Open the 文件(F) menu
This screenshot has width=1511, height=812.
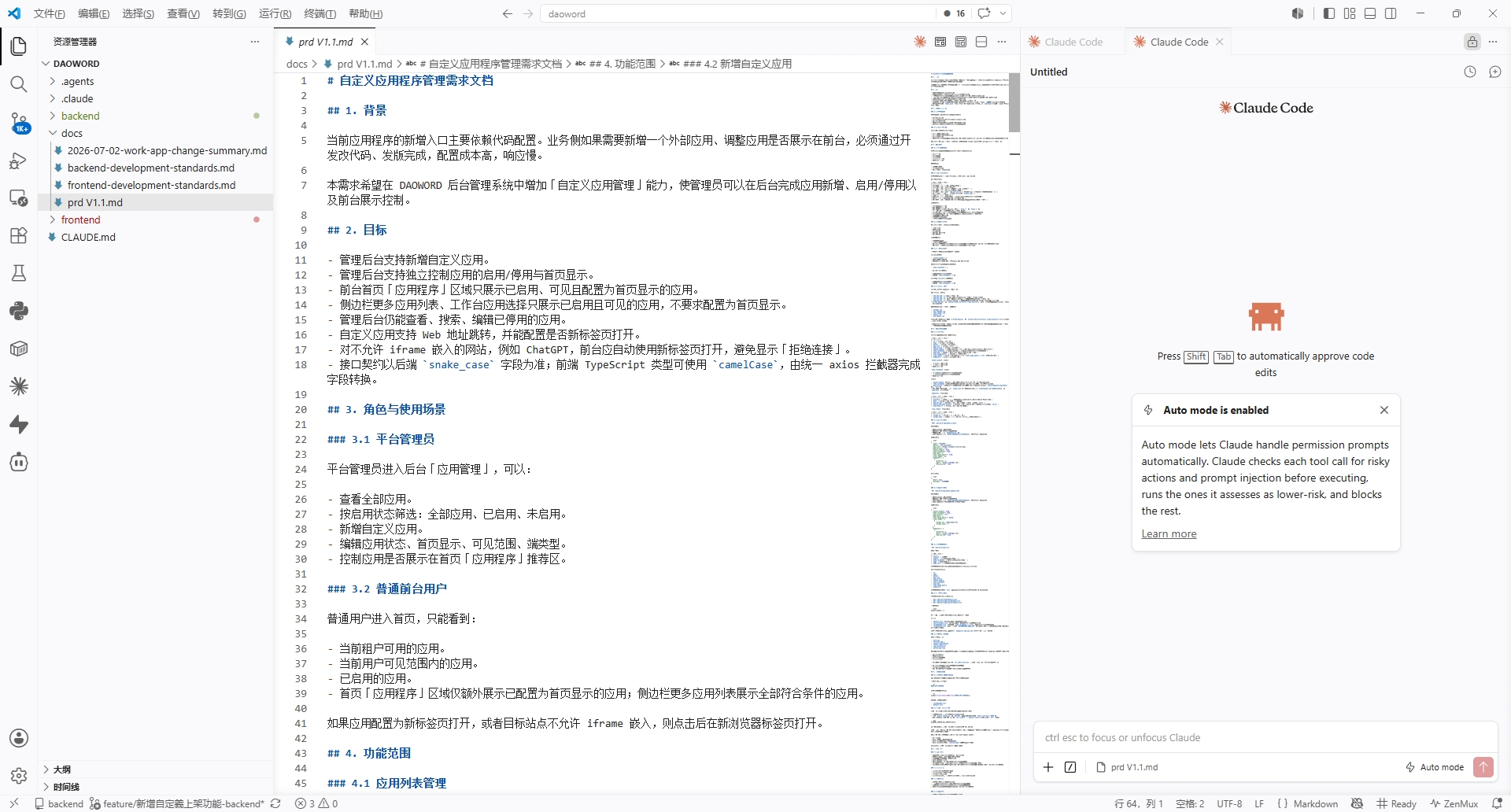click(50, 13)
